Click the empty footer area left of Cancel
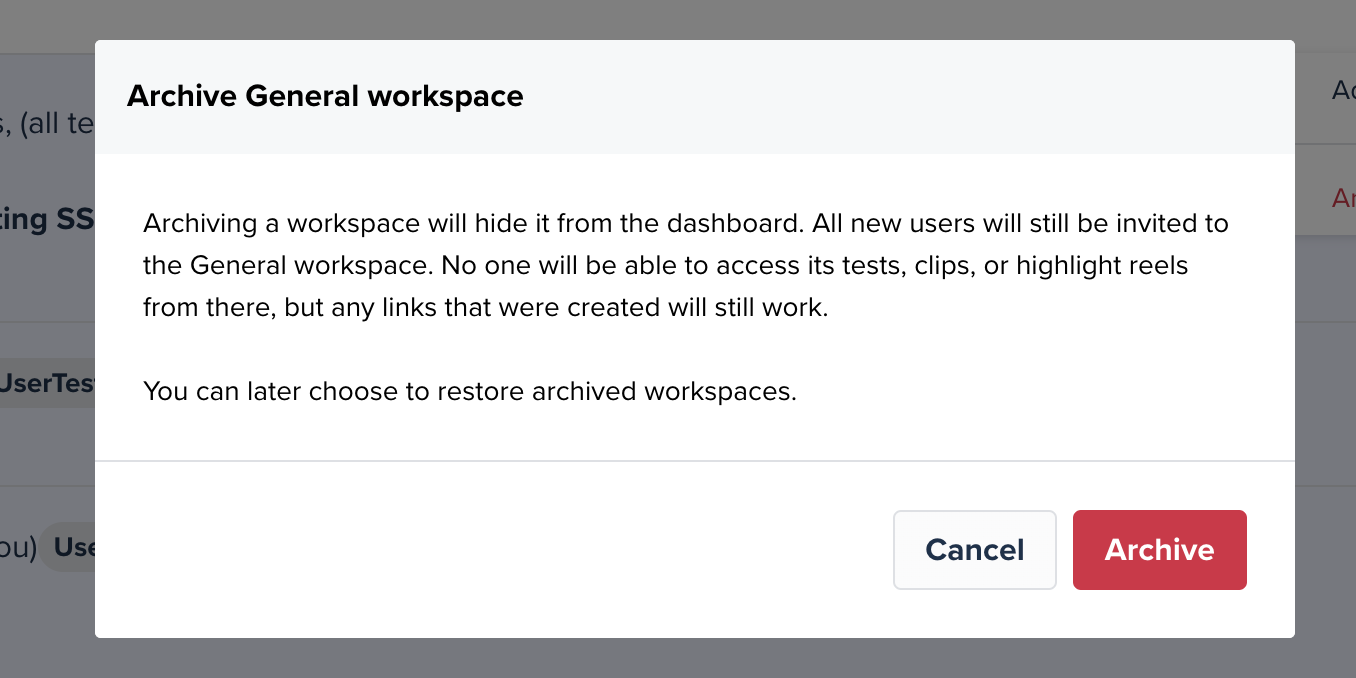The width and height of the screenshot is (1356, 678). [x=490, y=550]
